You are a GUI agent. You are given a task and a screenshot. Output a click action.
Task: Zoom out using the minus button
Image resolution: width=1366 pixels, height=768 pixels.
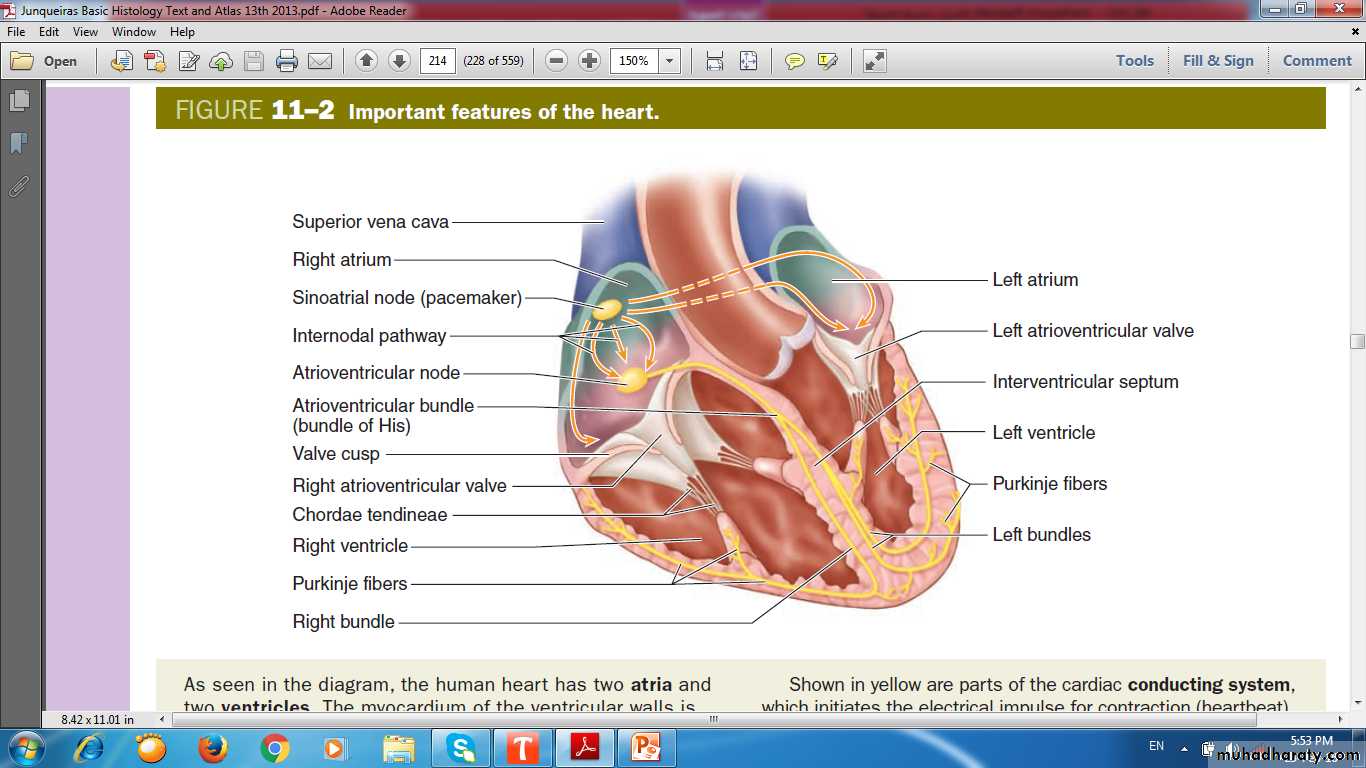tap(557, 61)
